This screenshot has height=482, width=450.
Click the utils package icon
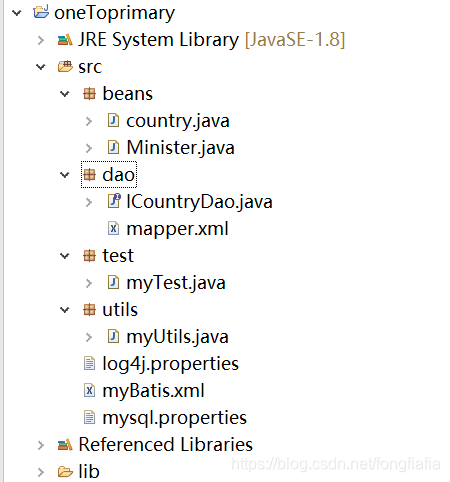point(89,310)
